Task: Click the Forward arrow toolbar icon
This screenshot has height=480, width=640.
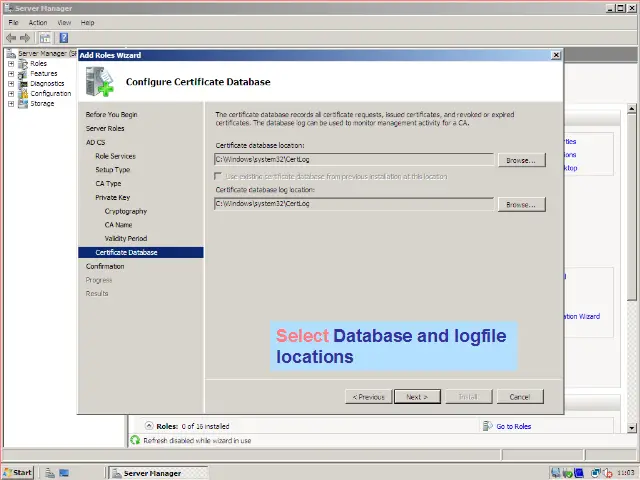Action: [x=25, y=38]
